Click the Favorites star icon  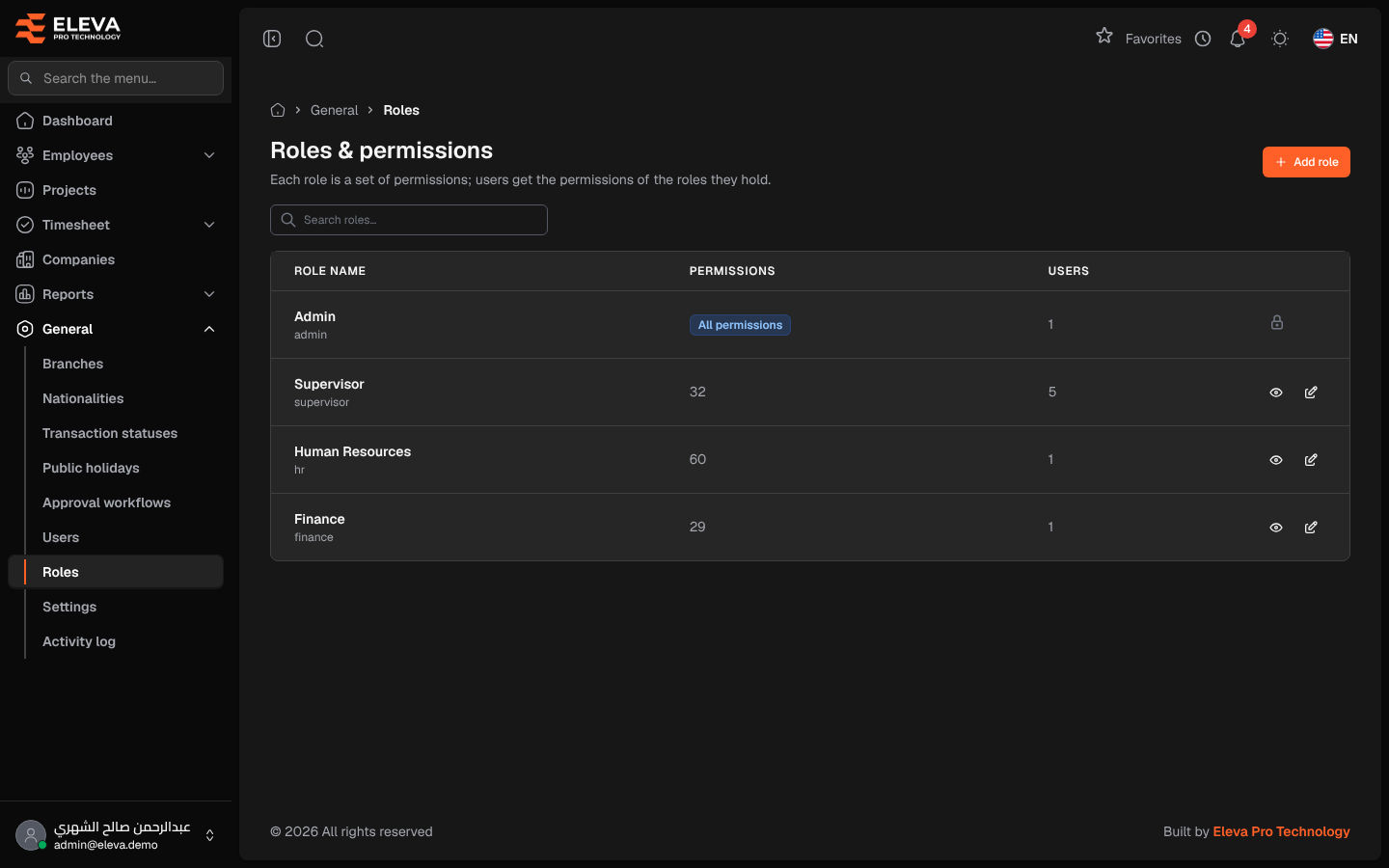1104,36
